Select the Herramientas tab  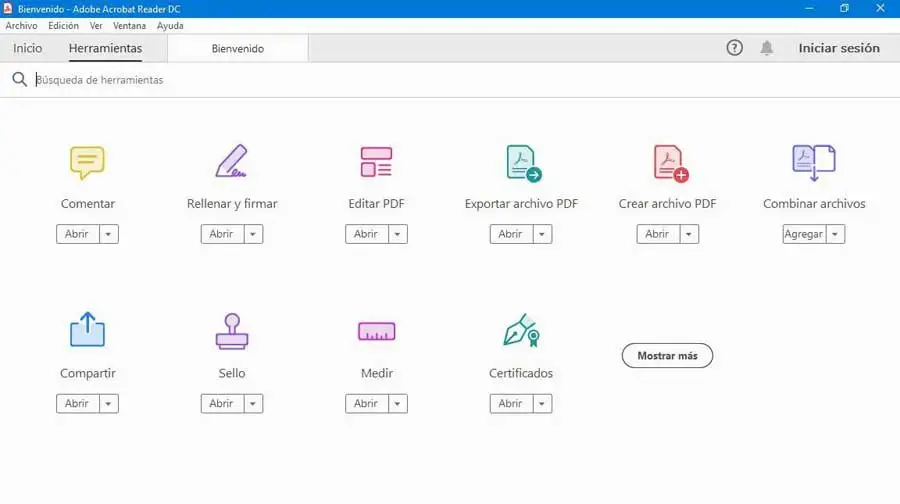pos(105,48)
